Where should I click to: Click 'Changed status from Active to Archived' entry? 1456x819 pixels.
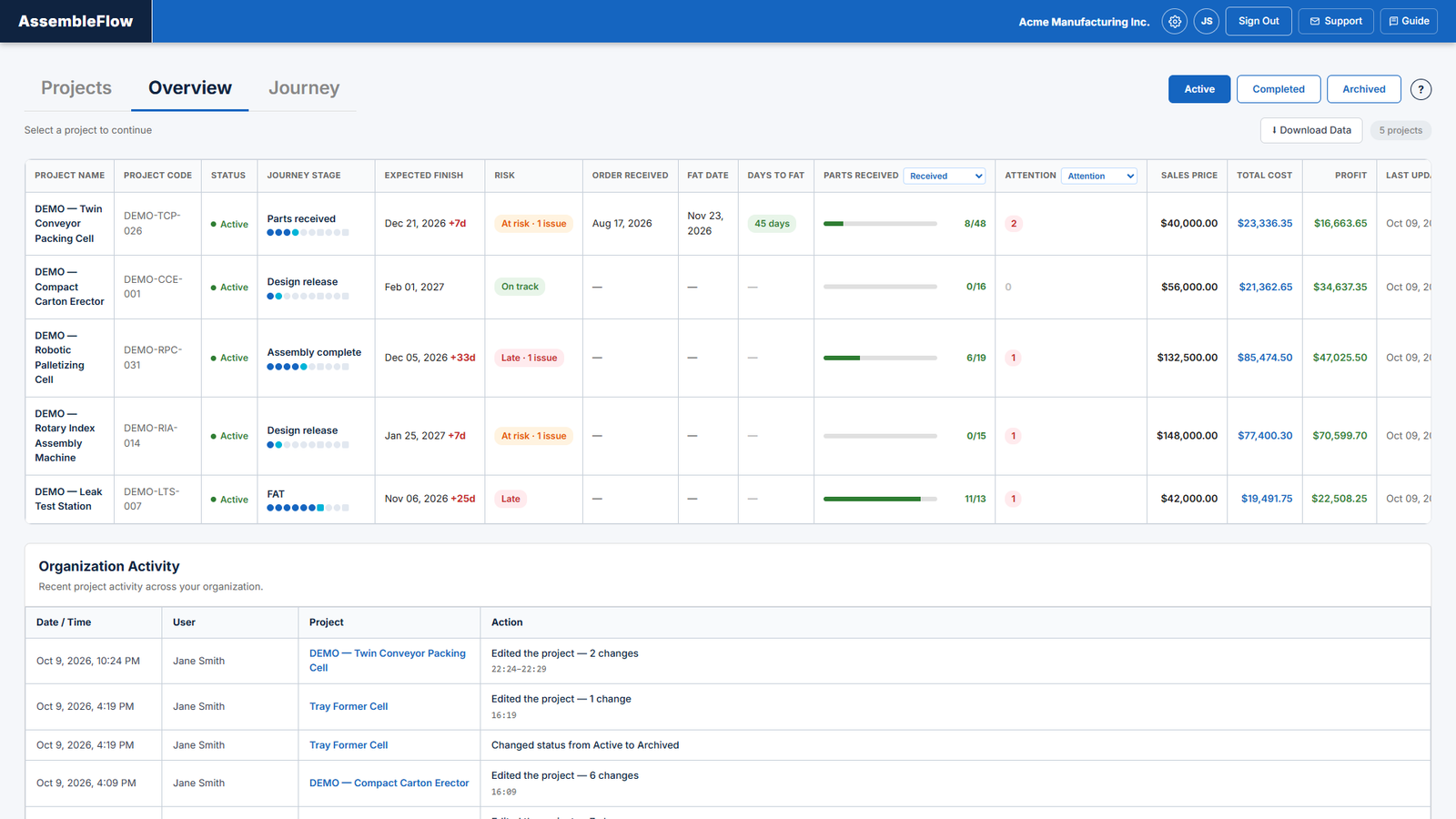[x=585, y=745]
